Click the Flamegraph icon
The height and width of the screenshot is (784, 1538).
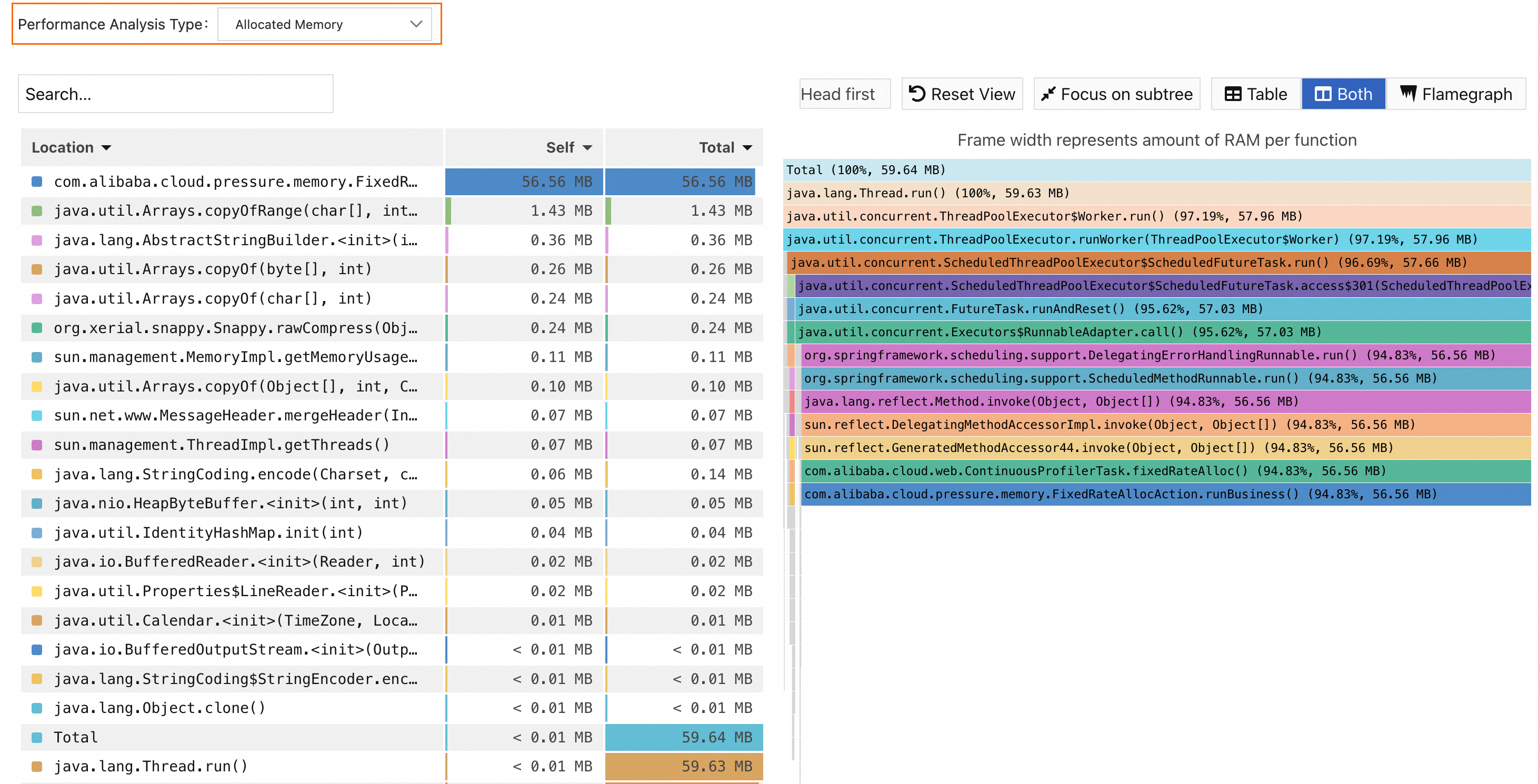(1409, 94)
